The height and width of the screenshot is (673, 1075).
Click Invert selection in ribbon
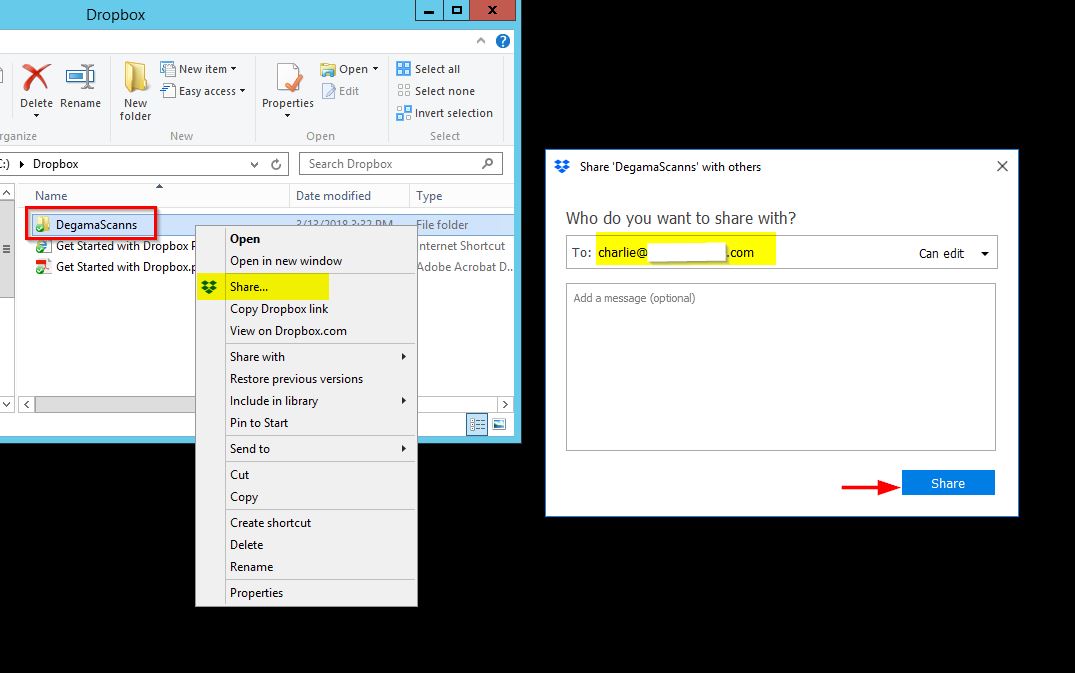[444, 112]
